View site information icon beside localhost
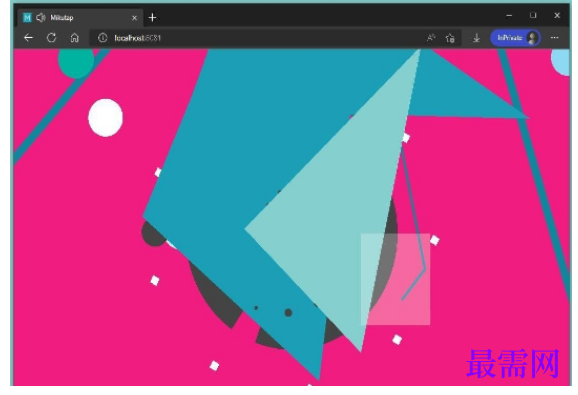Screen dimensions: 578x395 click(102, 38)
